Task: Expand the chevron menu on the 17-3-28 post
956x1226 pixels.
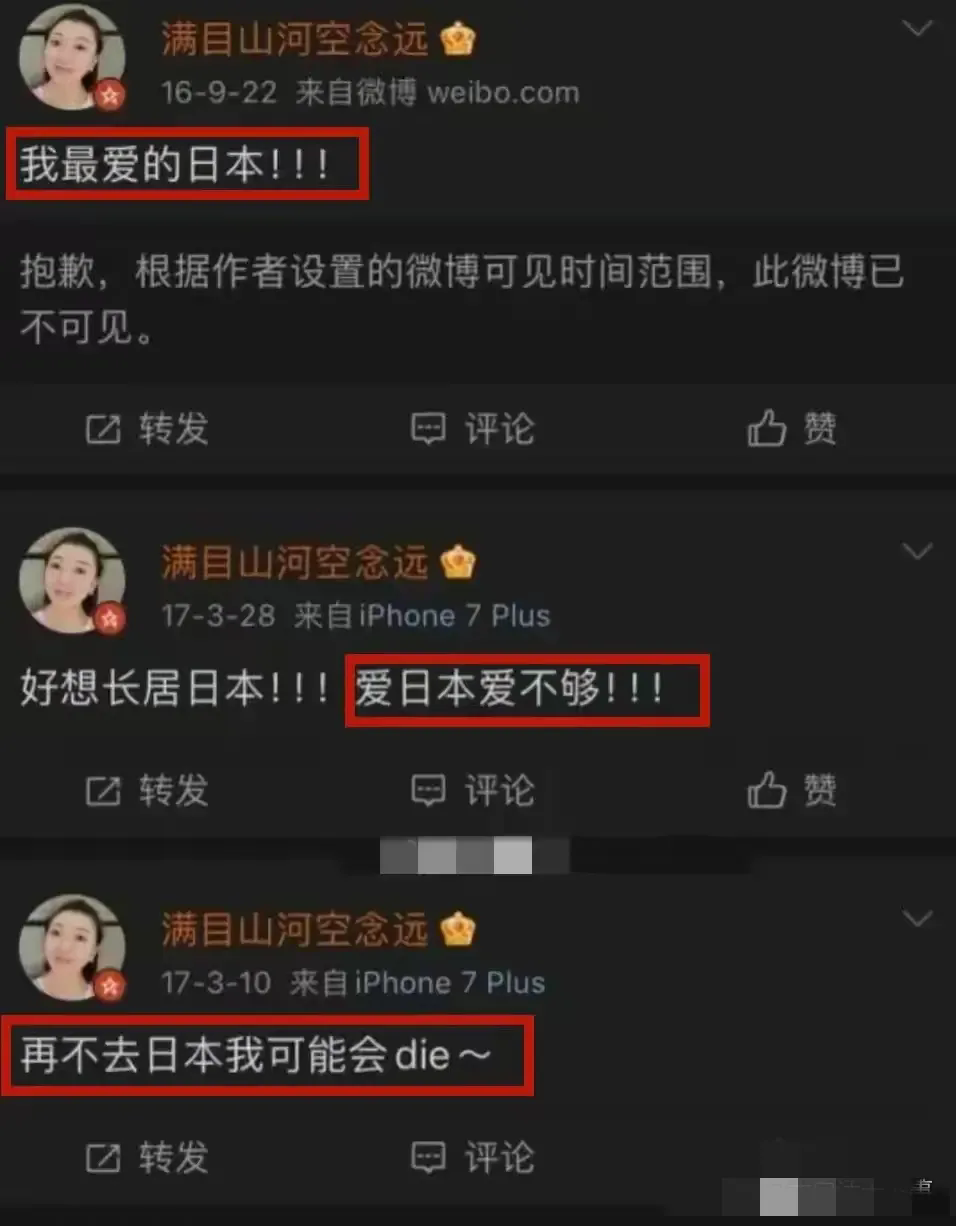Action: 917,551
